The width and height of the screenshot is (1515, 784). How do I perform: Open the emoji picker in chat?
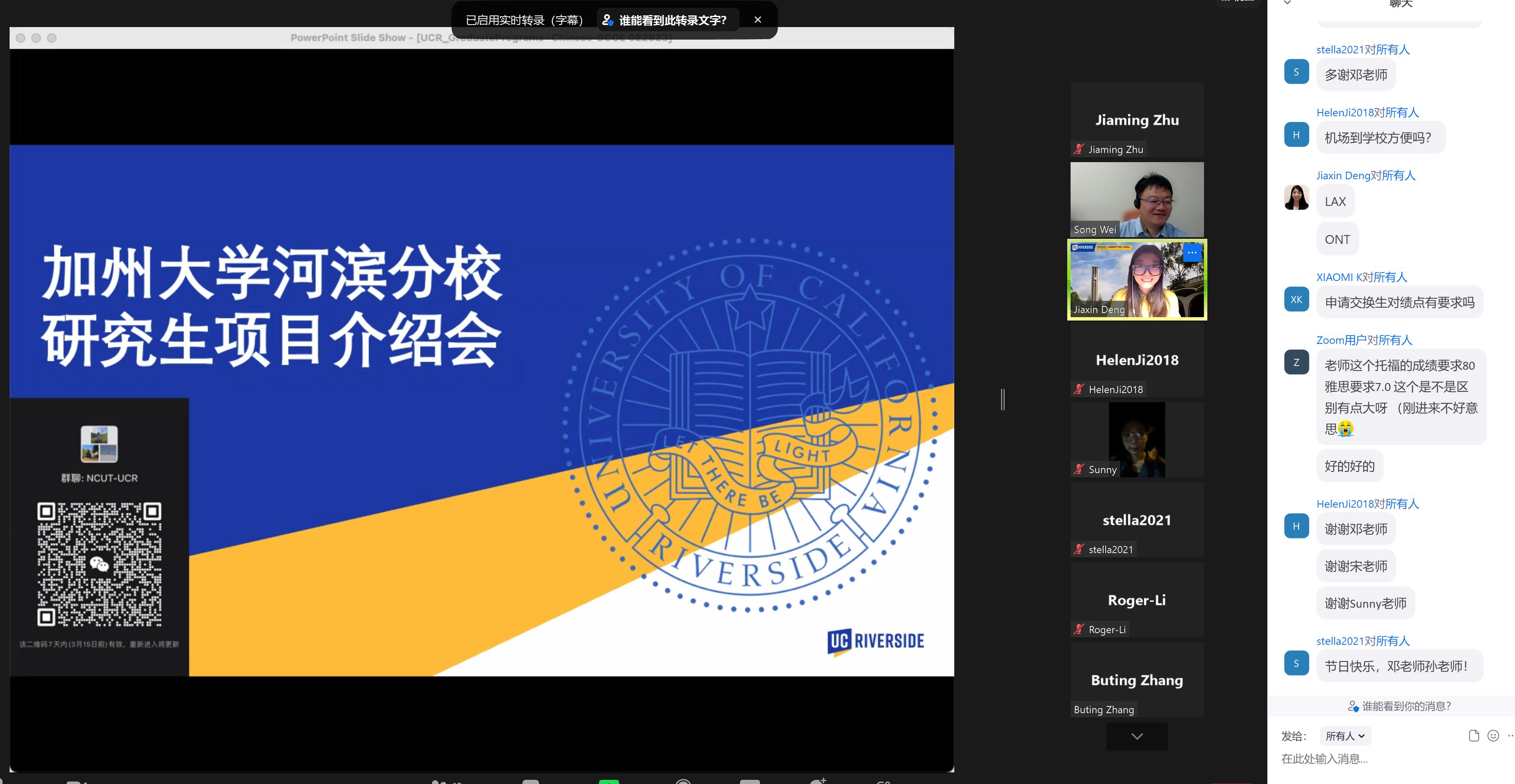click(1492, 736)
